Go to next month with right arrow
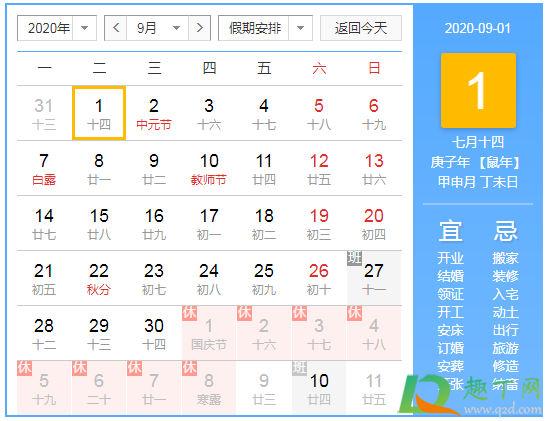 tap(200, 28)
